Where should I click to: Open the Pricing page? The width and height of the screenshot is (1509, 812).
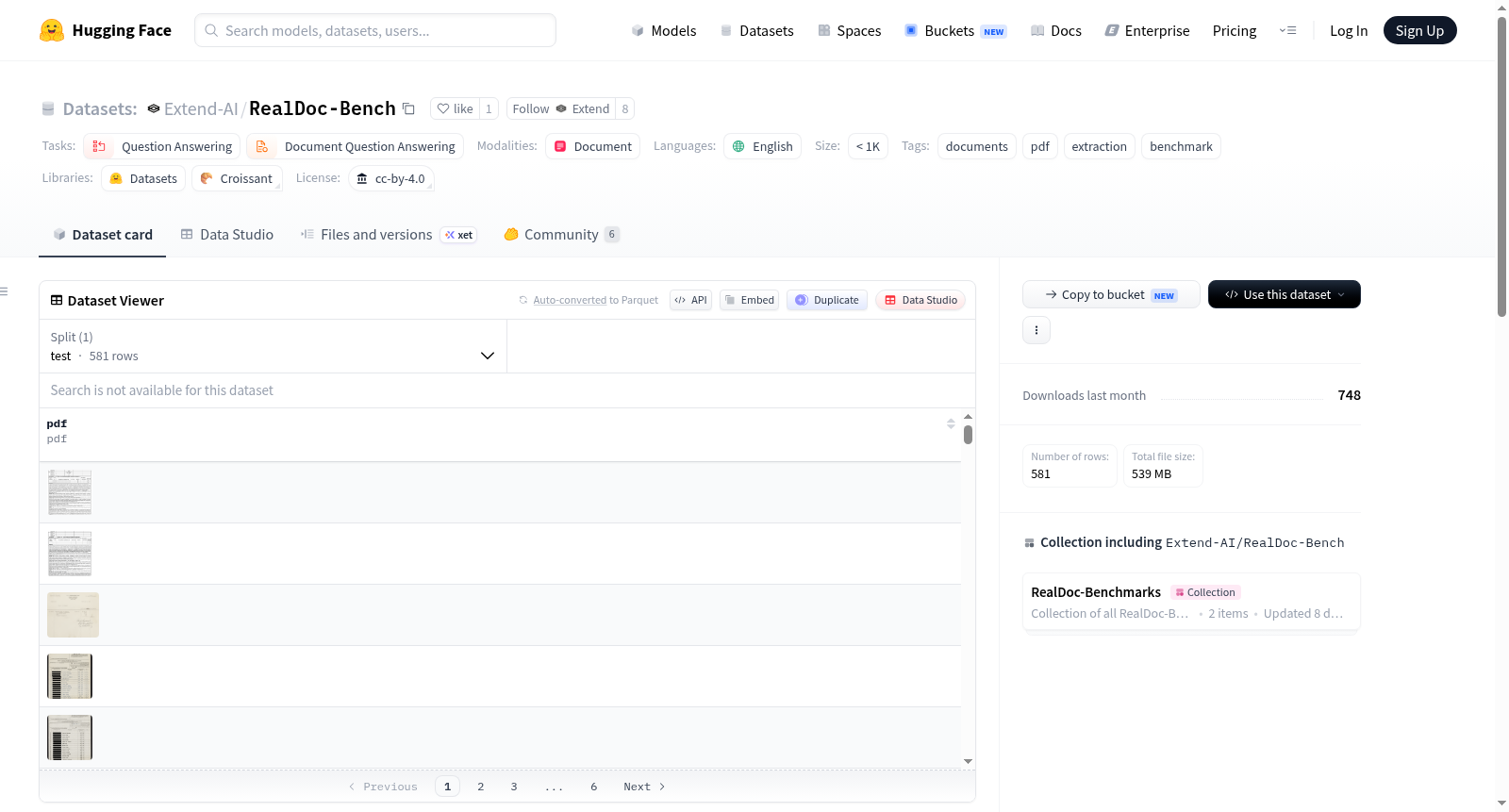(1235, 30)
